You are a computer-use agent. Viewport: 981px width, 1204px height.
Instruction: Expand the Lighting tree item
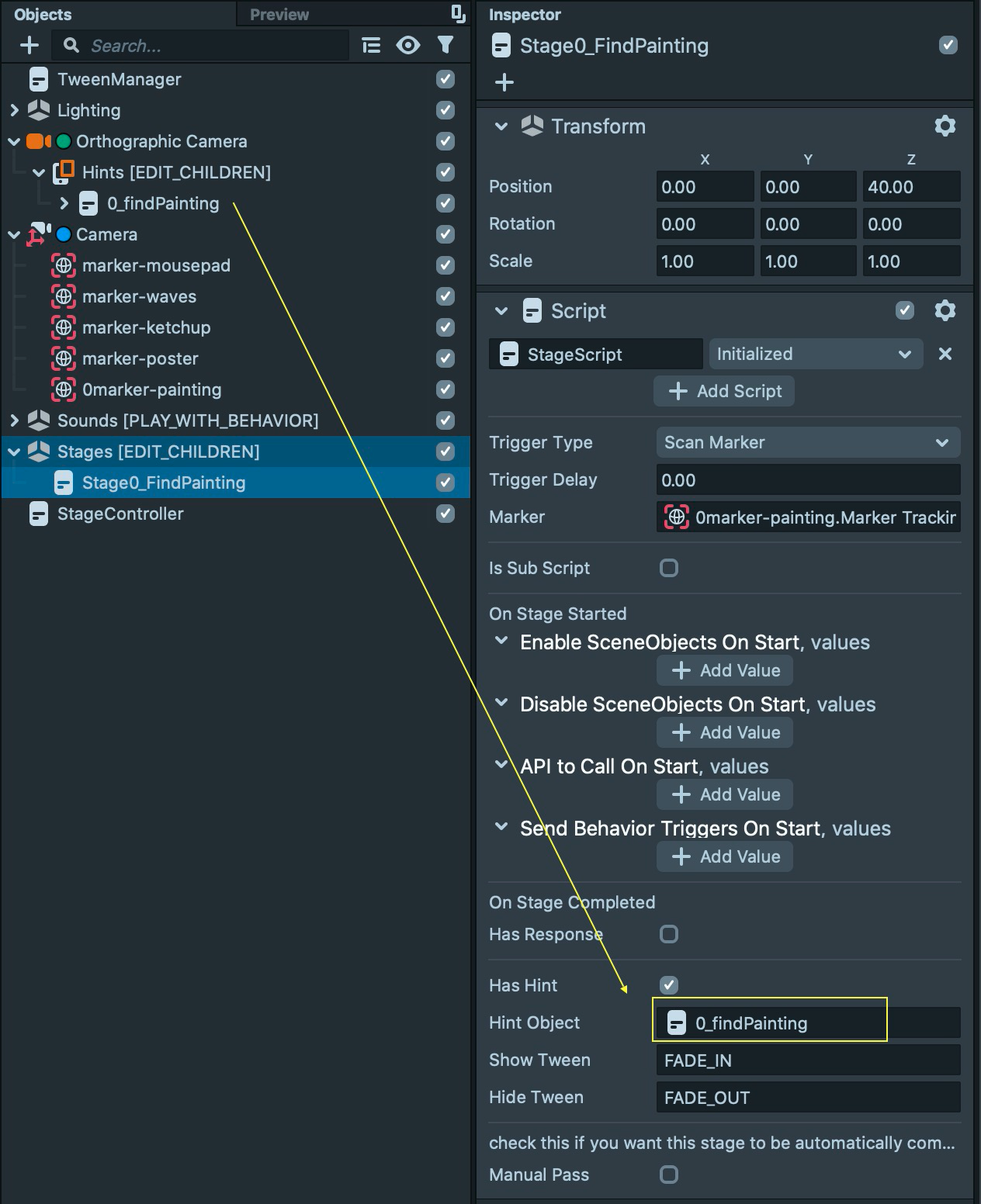14,110
